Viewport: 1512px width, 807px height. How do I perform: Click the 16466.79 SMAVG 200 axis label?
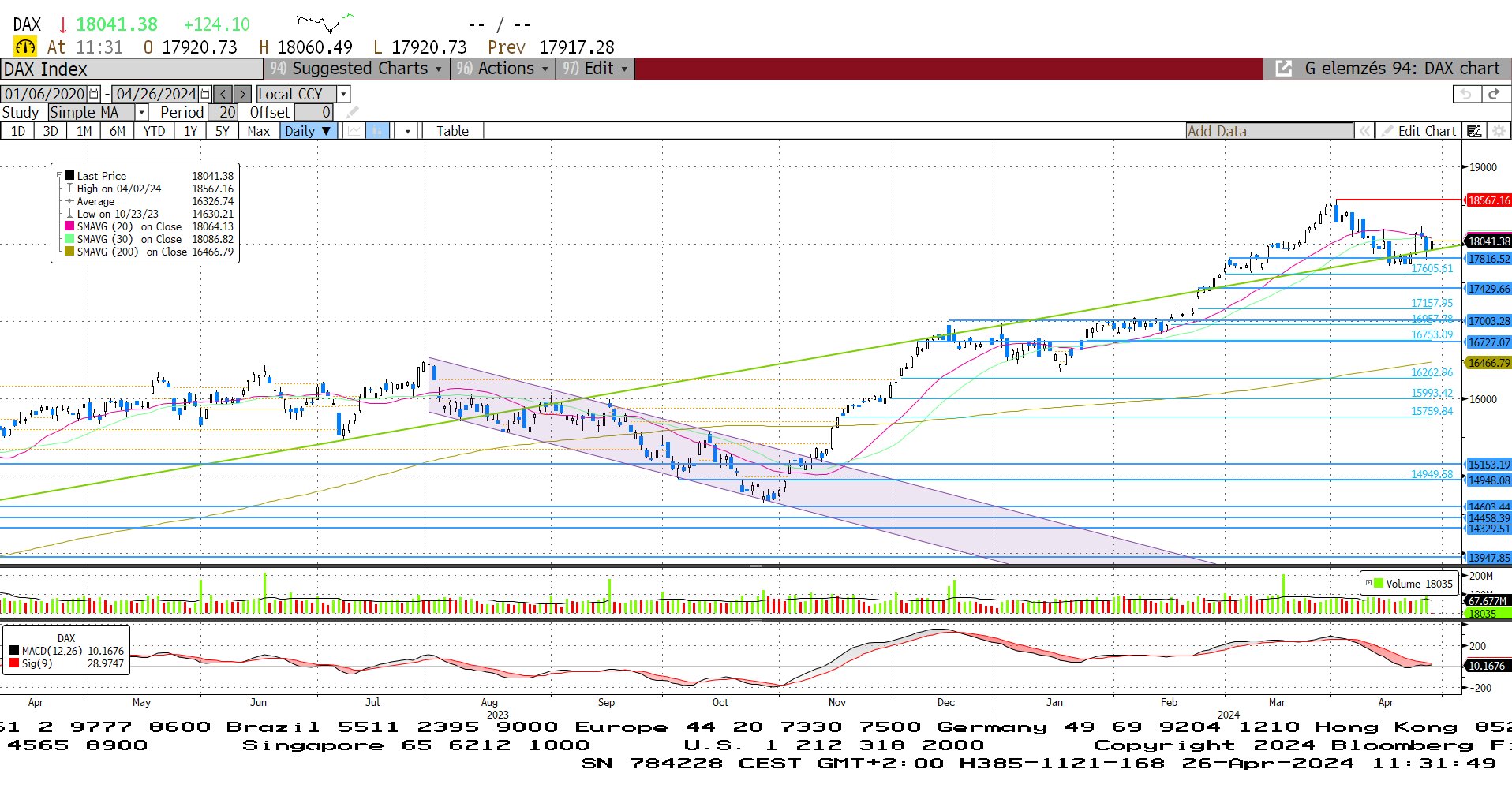(1488, 363)
